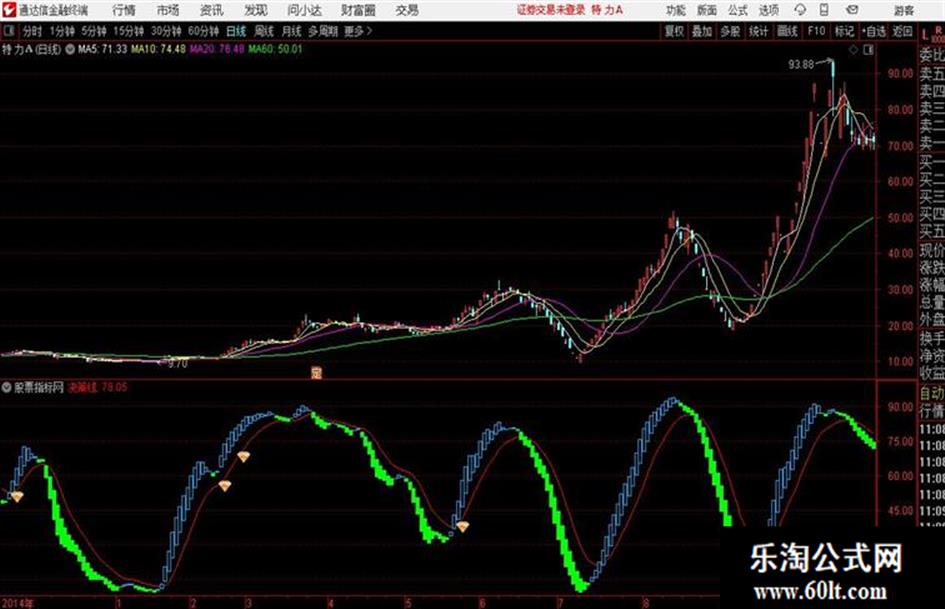Click the 叠加 overlay button
This screenshot has width=945, height=609.
[x=702, y=31]
